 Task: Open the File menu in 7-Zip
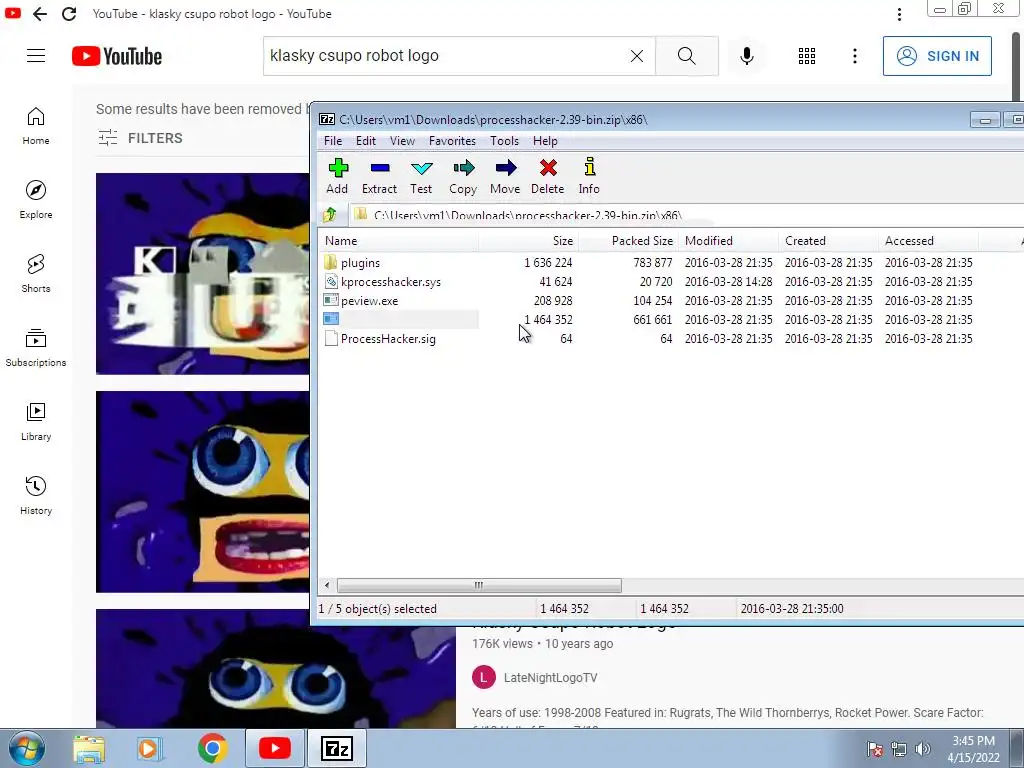(x=333, y=141)
